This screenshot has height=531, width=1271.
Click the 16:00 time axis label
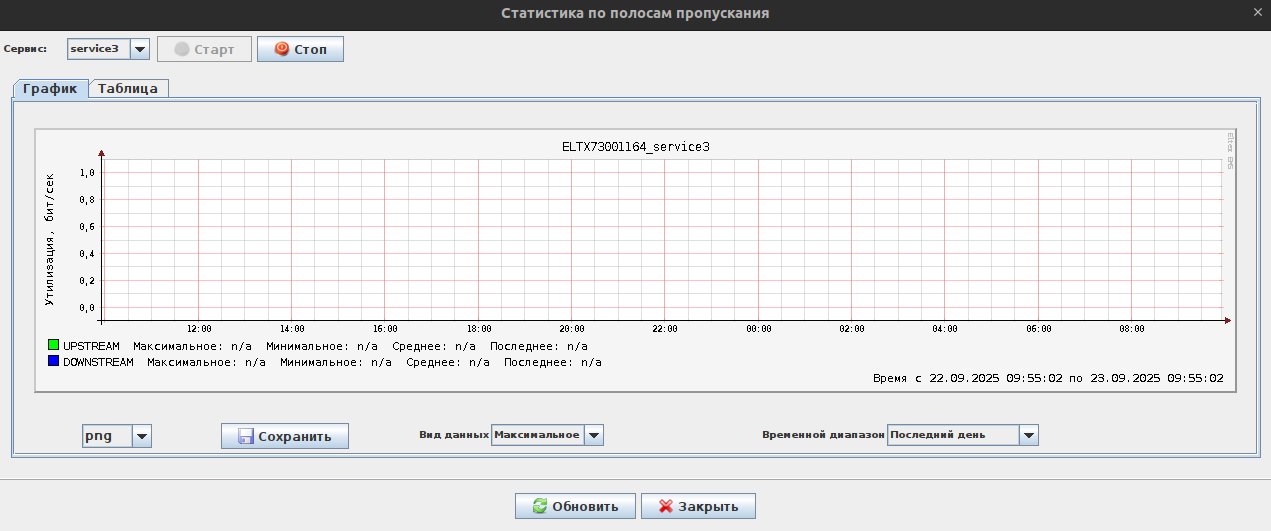point(385,329)
